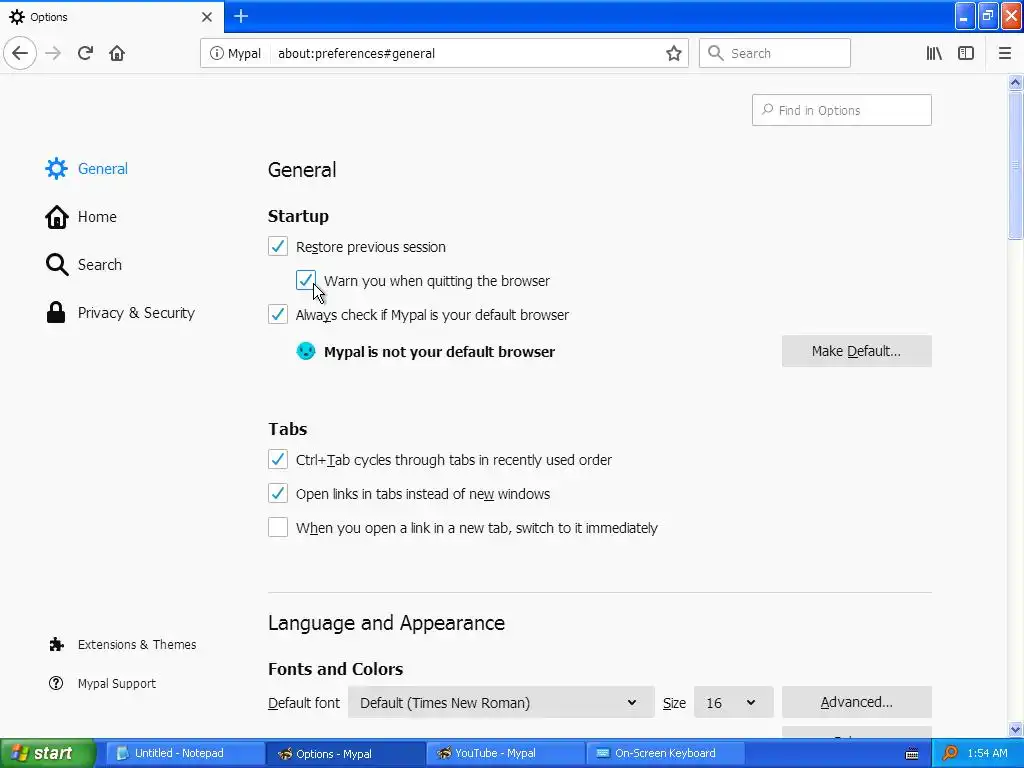Click the magnifier icon in system tray
This screenshot has height=768, width=1024.
point(950,754)
